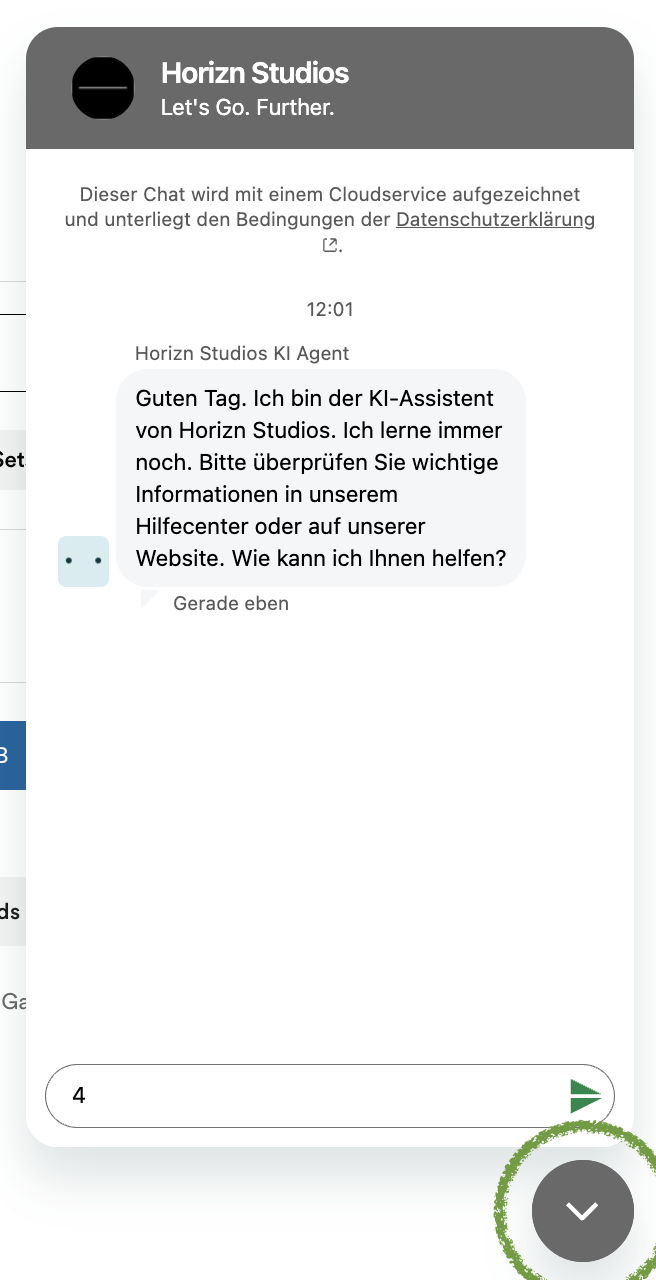
Task: Collapse chat with the round chevron button
Action: coord(582,1211)
